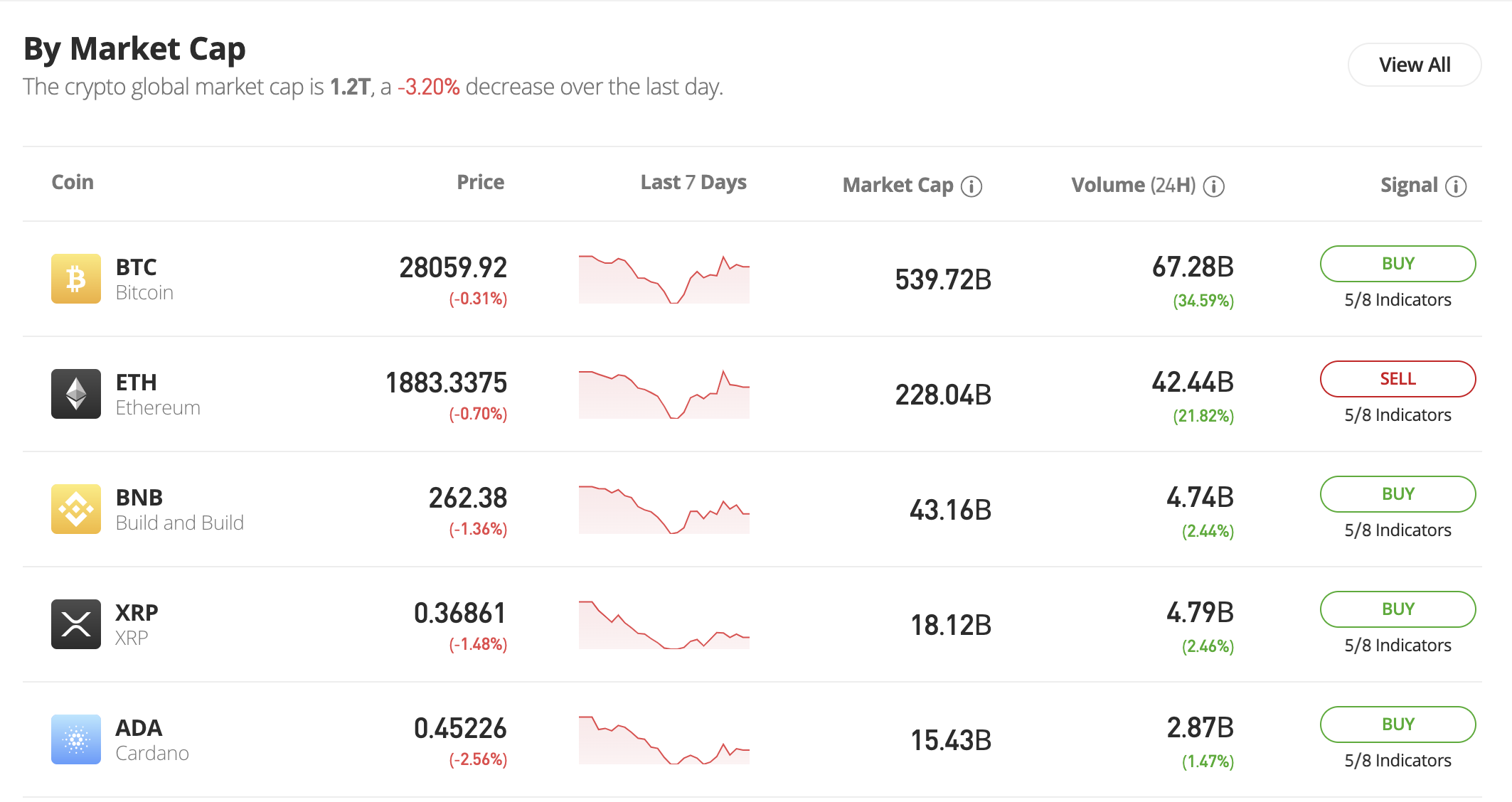Click the 4.79B volume value
The image size is (1512, 802).
1200,613
